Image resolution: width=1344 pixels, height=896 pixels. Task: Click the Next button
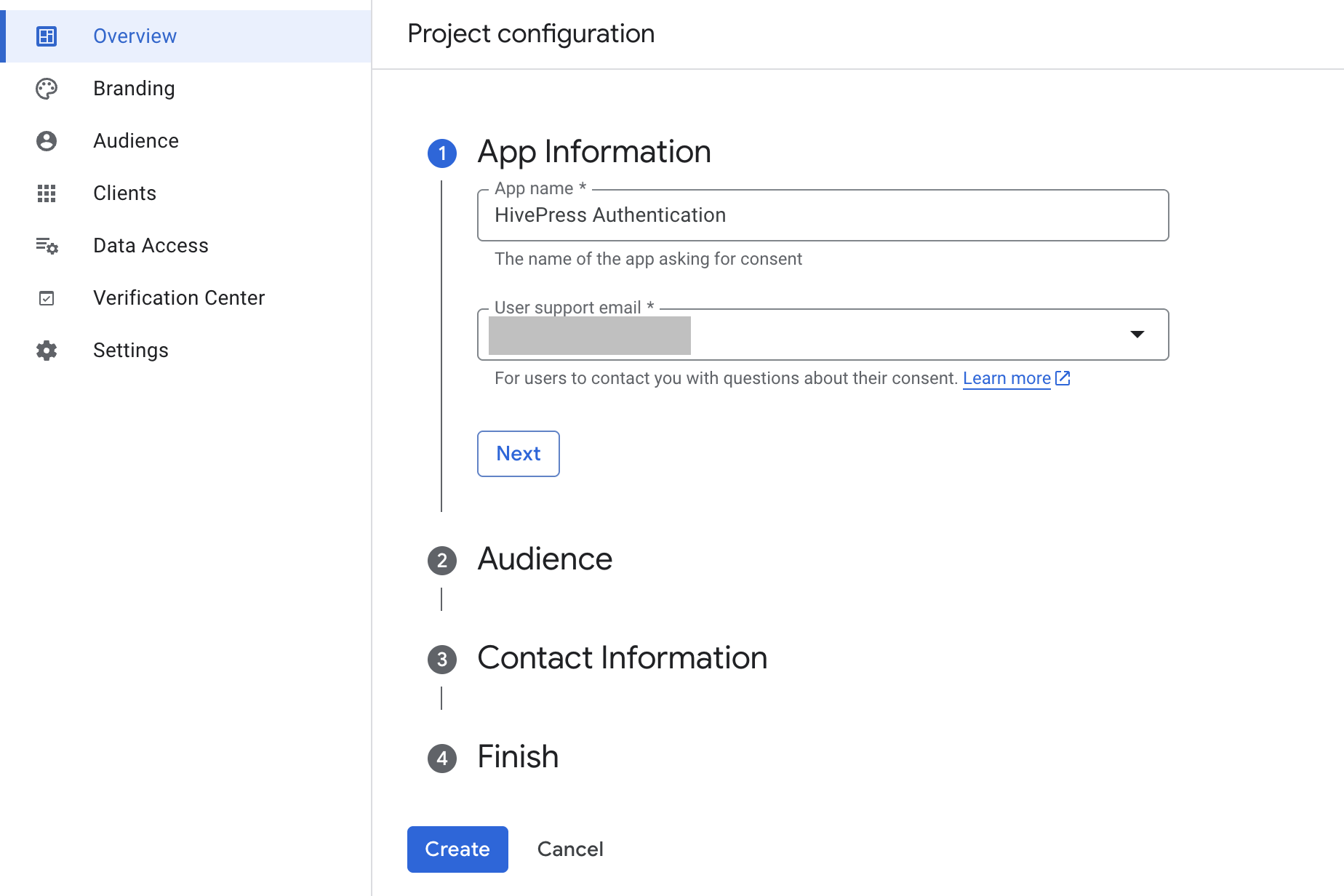click(x=518, y=453)
